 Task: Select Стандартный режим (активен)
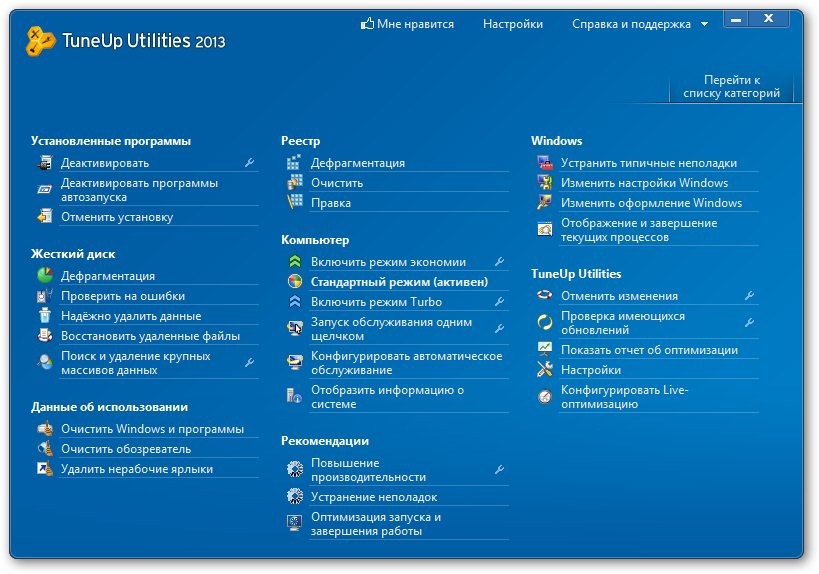coord(399,282)
